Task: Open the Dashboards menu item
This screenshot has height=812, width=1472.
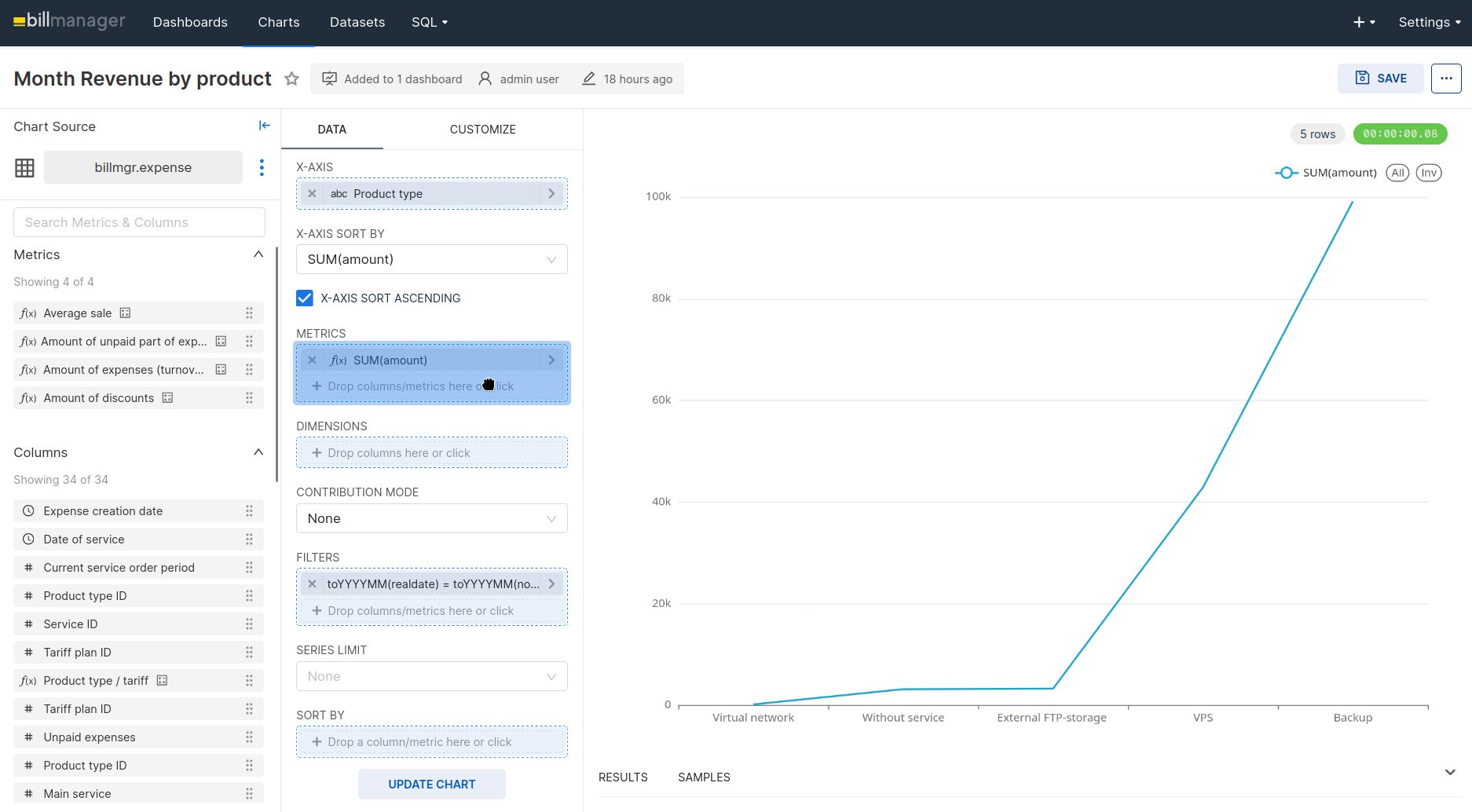Action: coord(190,22)
